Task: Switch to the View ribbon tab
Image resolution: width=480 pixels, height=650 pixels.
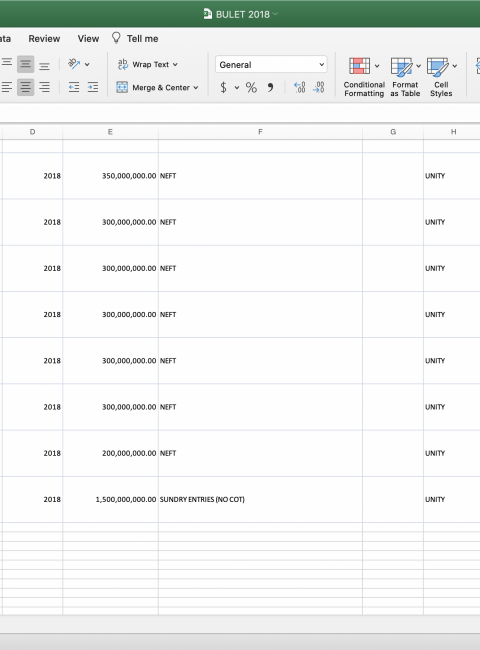Action: [88, 39]
